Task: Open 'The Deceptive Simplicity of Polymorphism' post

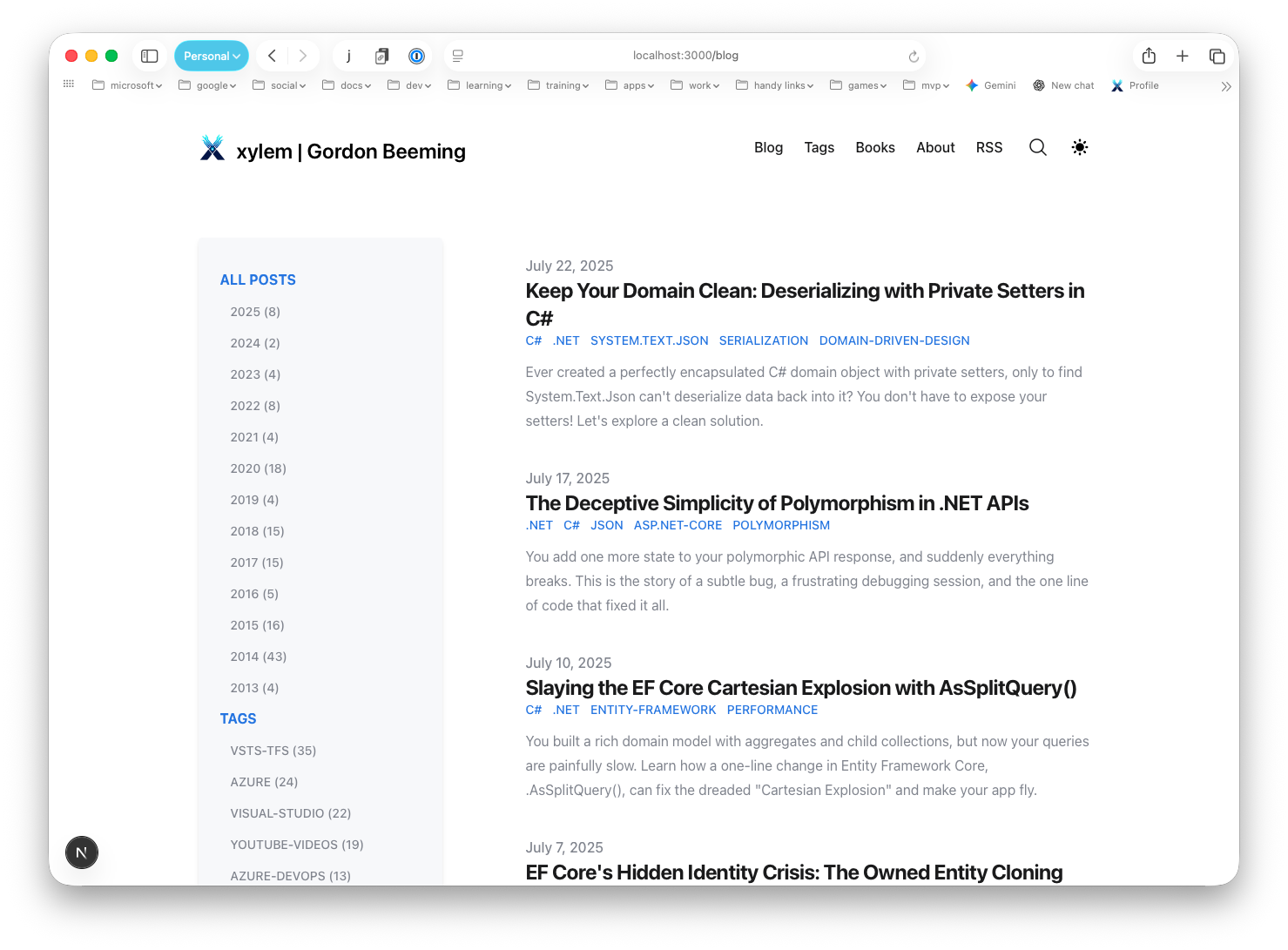Action: pos(777,503)
